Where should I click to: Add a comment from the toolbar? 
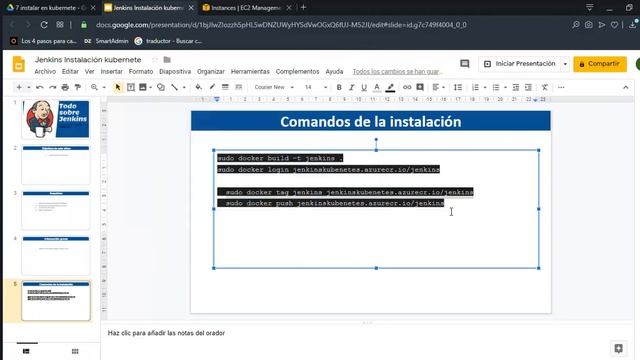coord(420,87)
